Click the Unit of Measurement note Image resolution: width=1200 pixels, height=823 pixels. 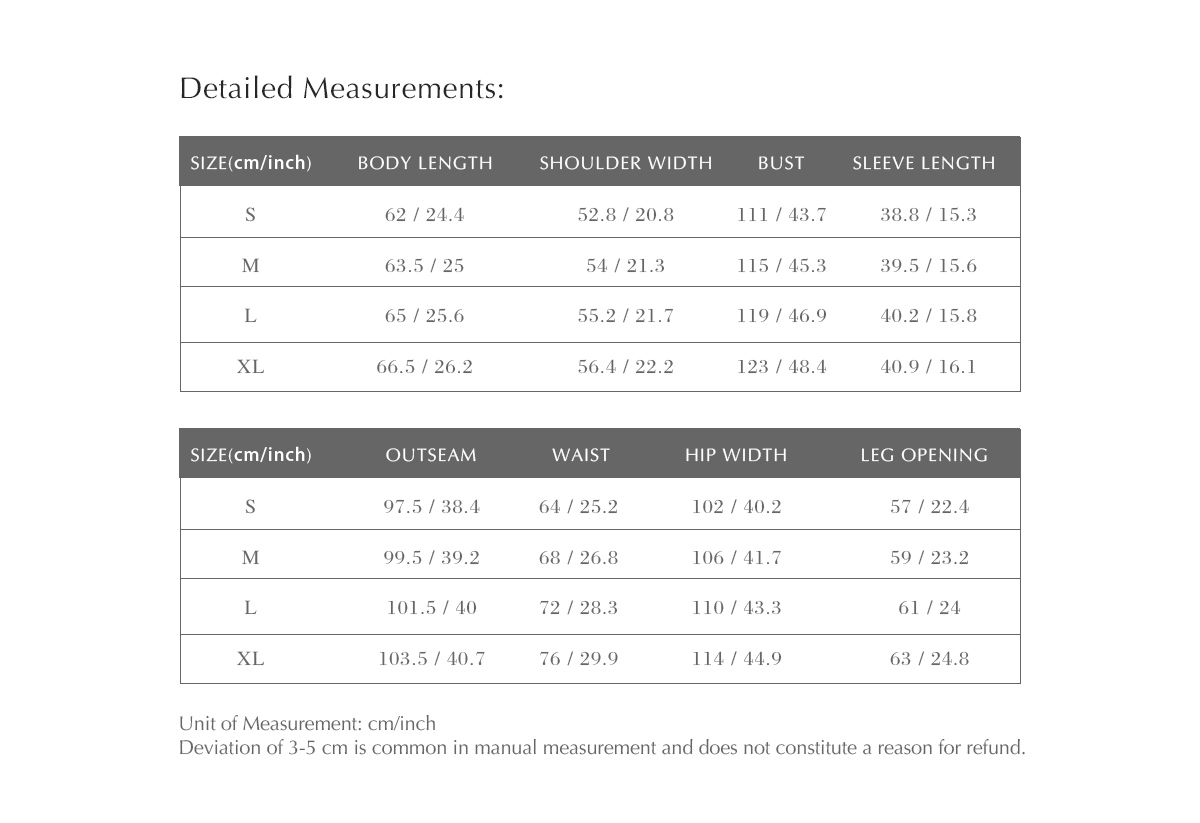308,724
